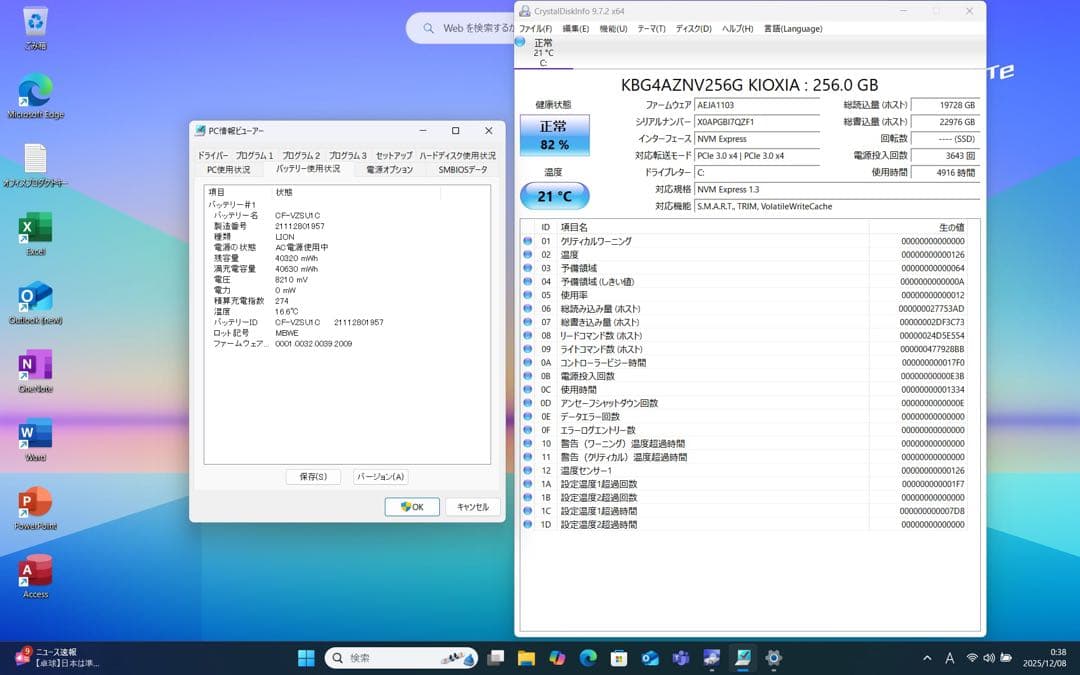The image size is (1080, 675).
Task: Click the blue status dot beside クリティカルワーニング
Action: pos(527,240)
